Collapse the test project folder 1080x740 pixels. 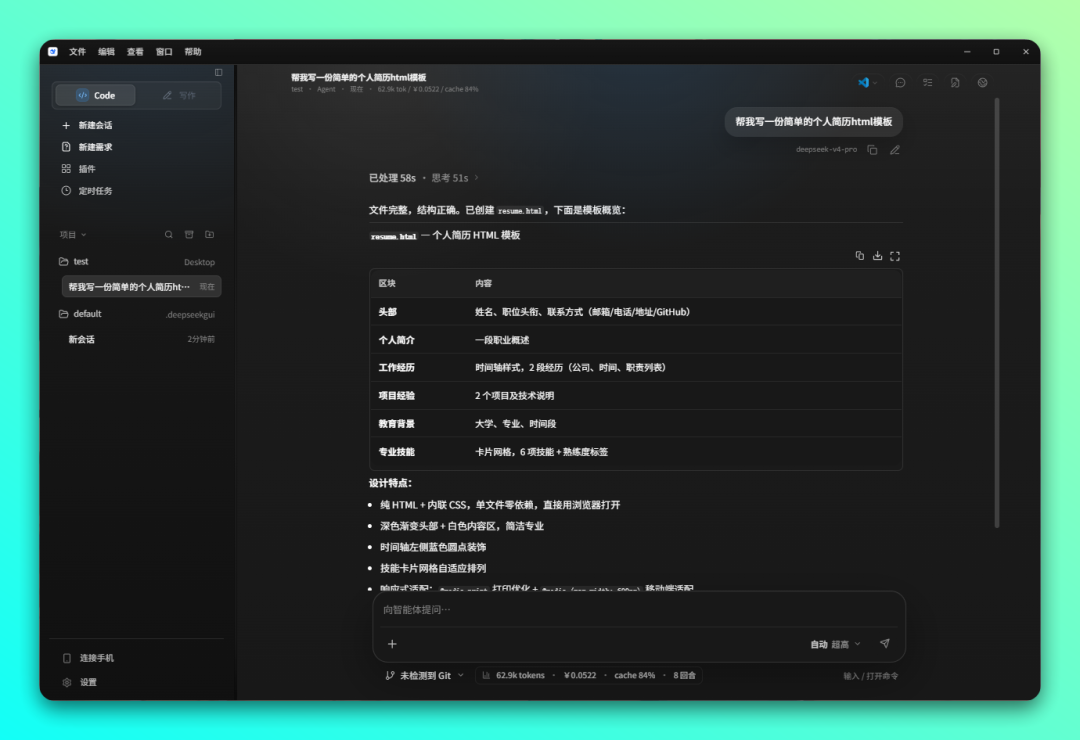click(74, 262)
